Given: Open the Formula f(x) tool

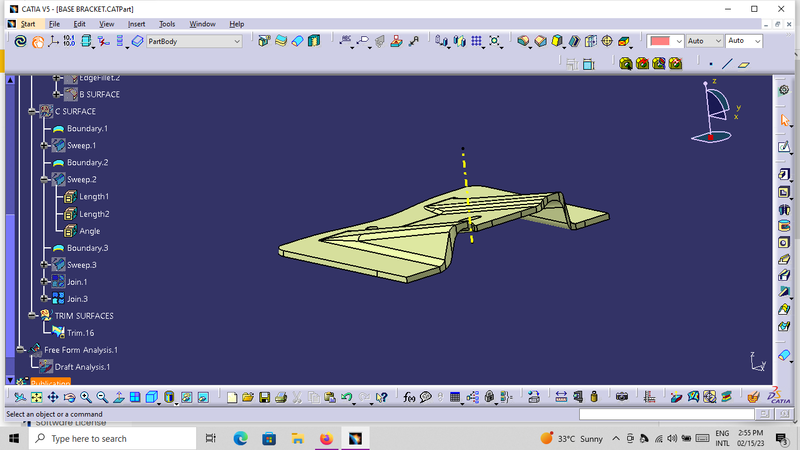Looking at the screenshot, I should [x=409, y=397].
